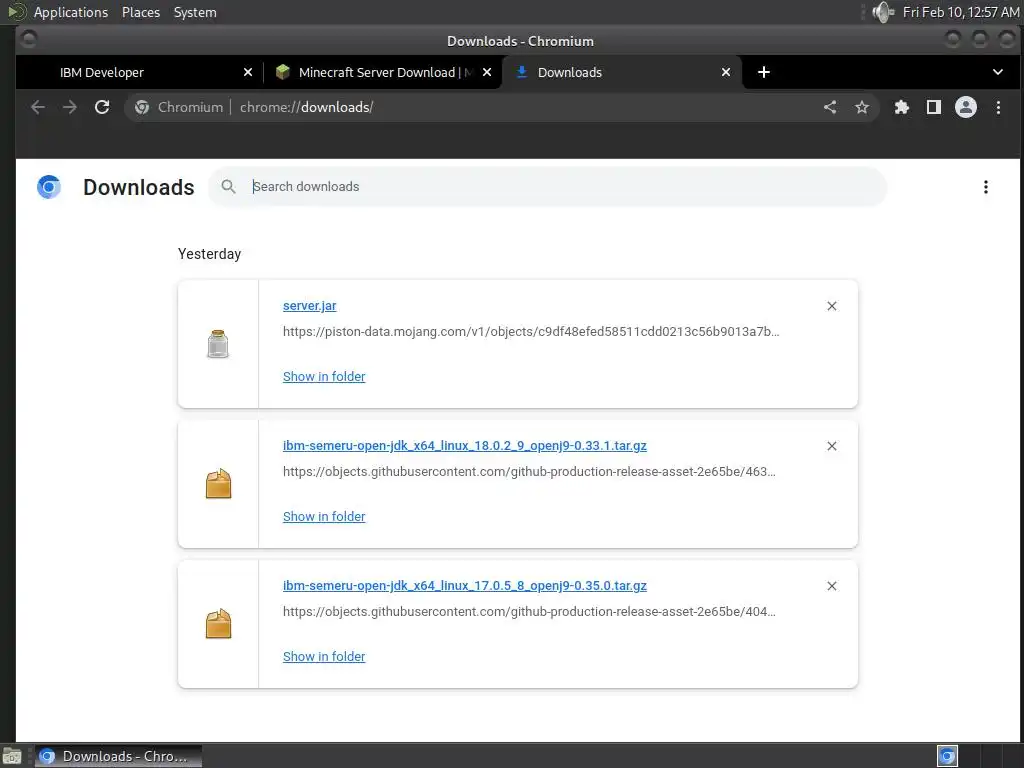Open the ibm-semeru 17.0.5_8 tar.gz link
The height and width of the screenshot is (768, 1024).
464,586
